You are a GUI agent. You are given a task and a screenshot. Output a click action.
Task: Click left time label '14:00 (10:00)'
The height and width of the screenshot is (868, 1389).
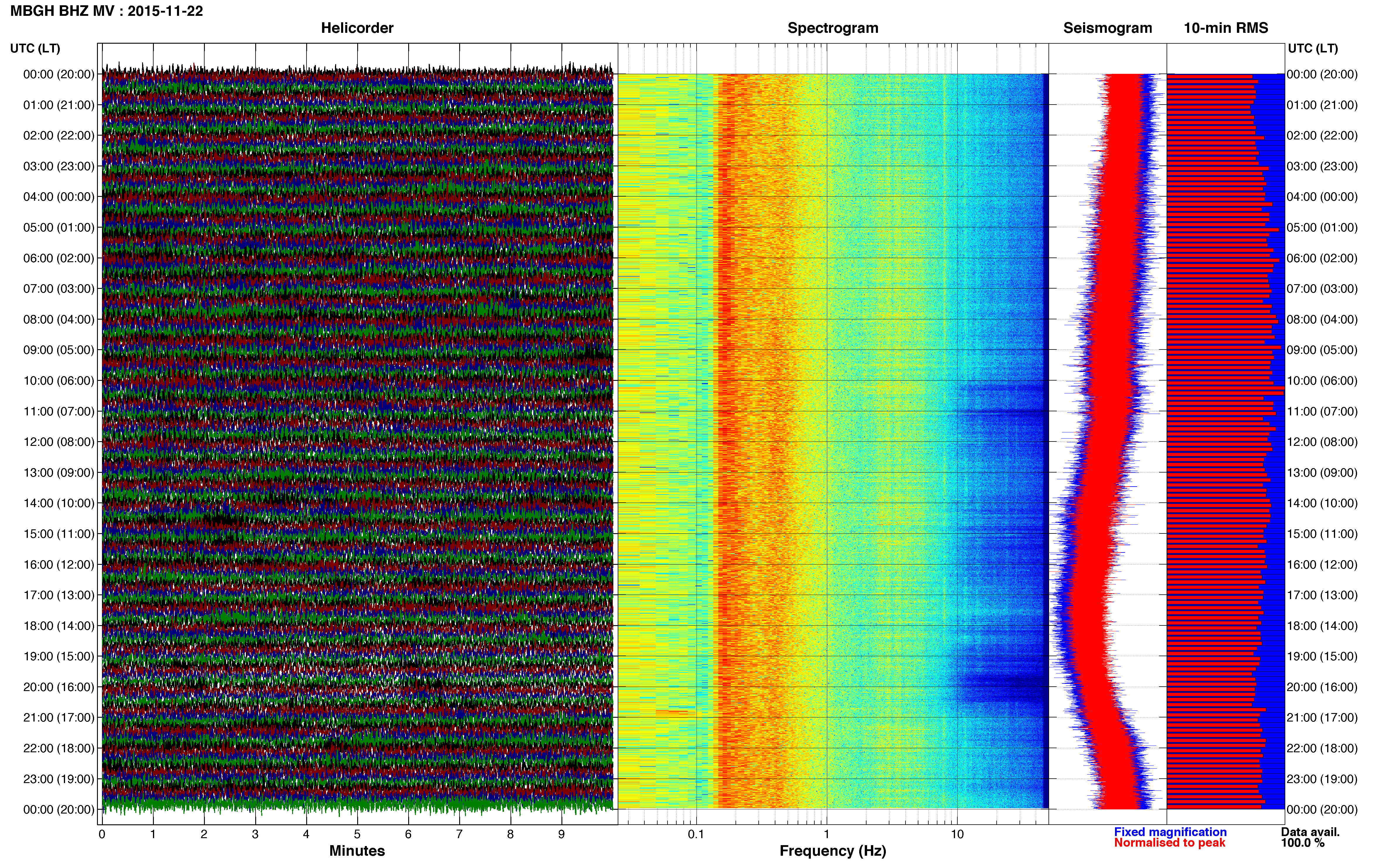point(59,504)
